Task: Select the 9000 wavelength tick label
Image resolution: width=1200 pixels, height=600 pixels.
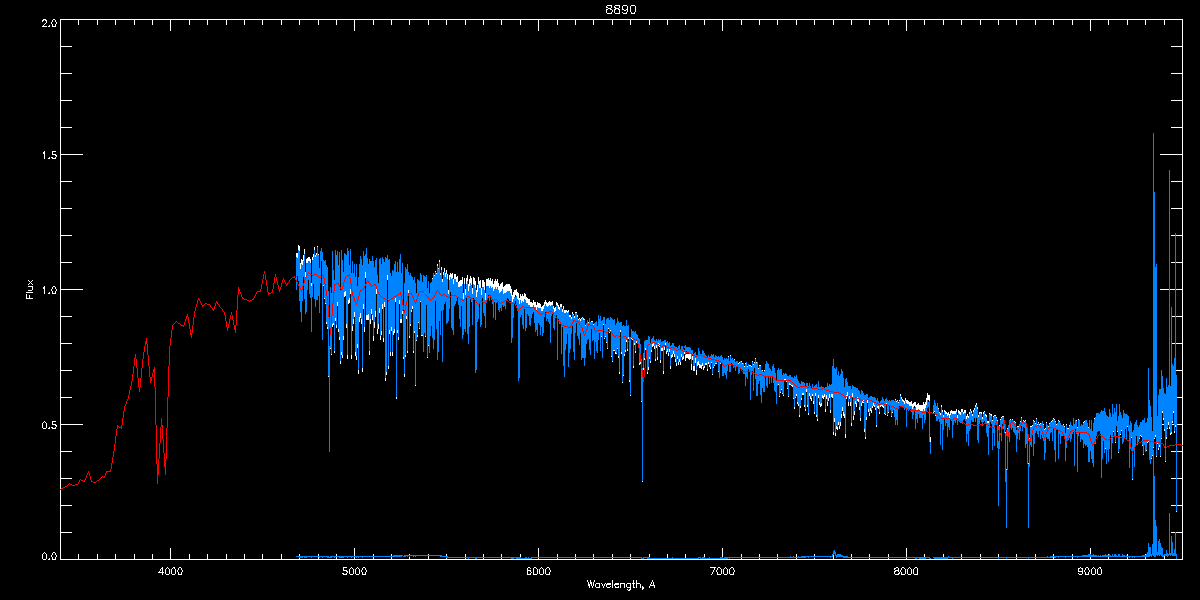Action: click(x=1090, y=571)
